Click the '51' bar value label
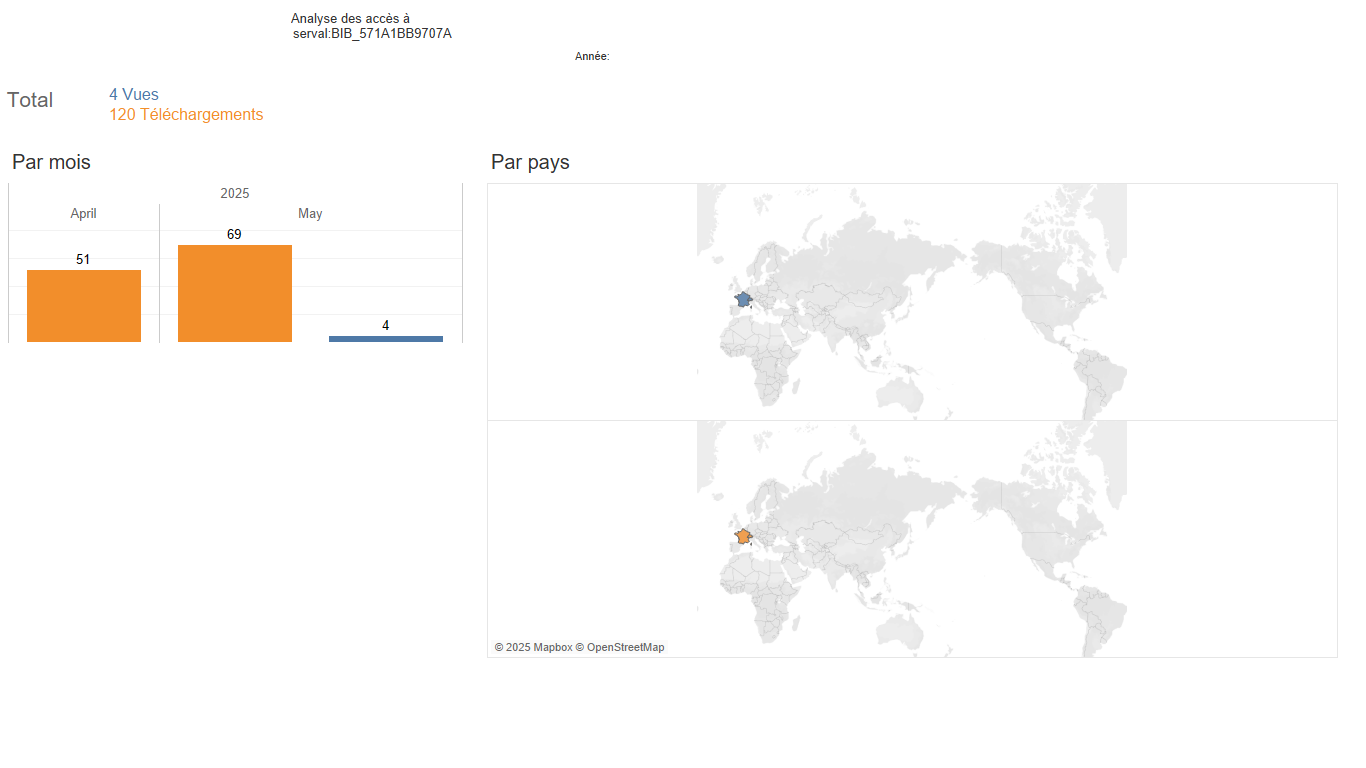This screenshot has height=768, width=1366. coord(83,259)
